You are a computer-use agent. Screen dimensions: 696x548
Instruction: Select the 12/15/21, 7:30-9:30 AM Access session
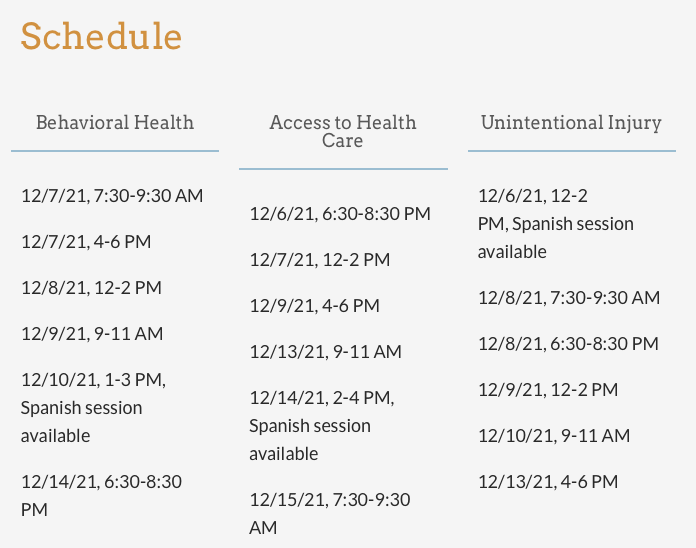329,513
